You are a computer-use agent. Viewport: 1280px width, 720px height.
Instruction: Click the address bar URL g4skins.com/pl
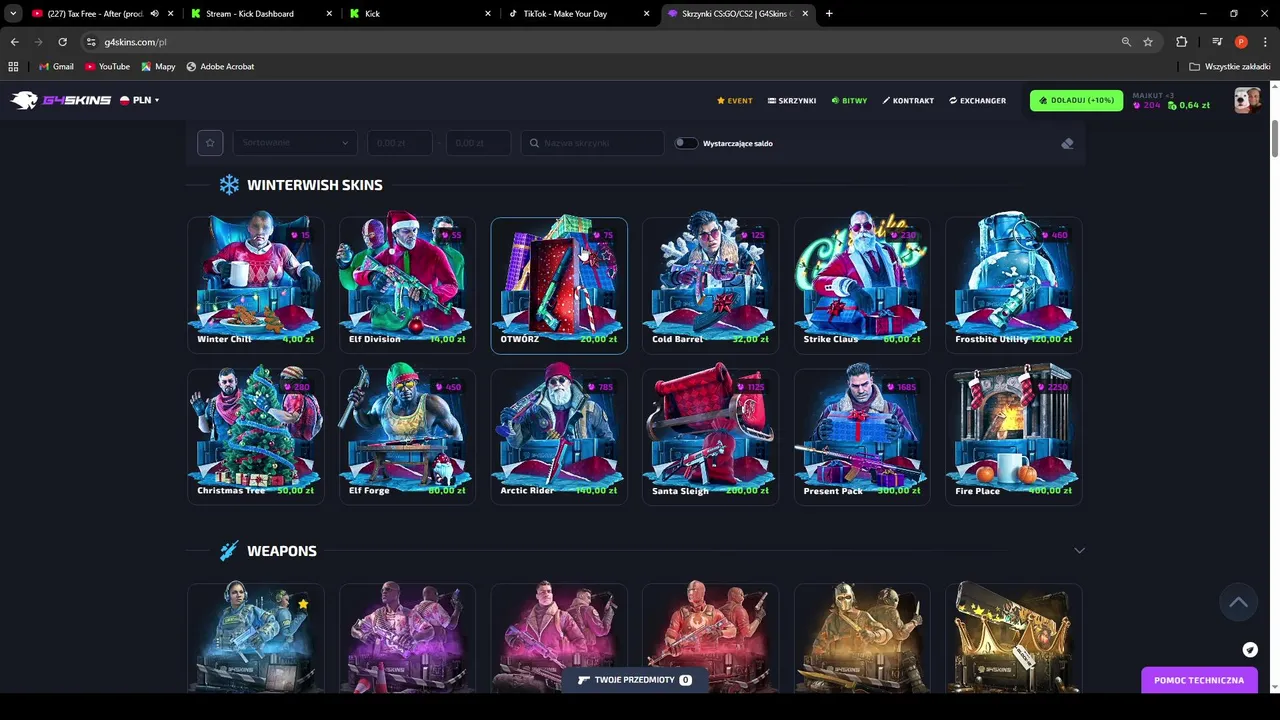136,42
